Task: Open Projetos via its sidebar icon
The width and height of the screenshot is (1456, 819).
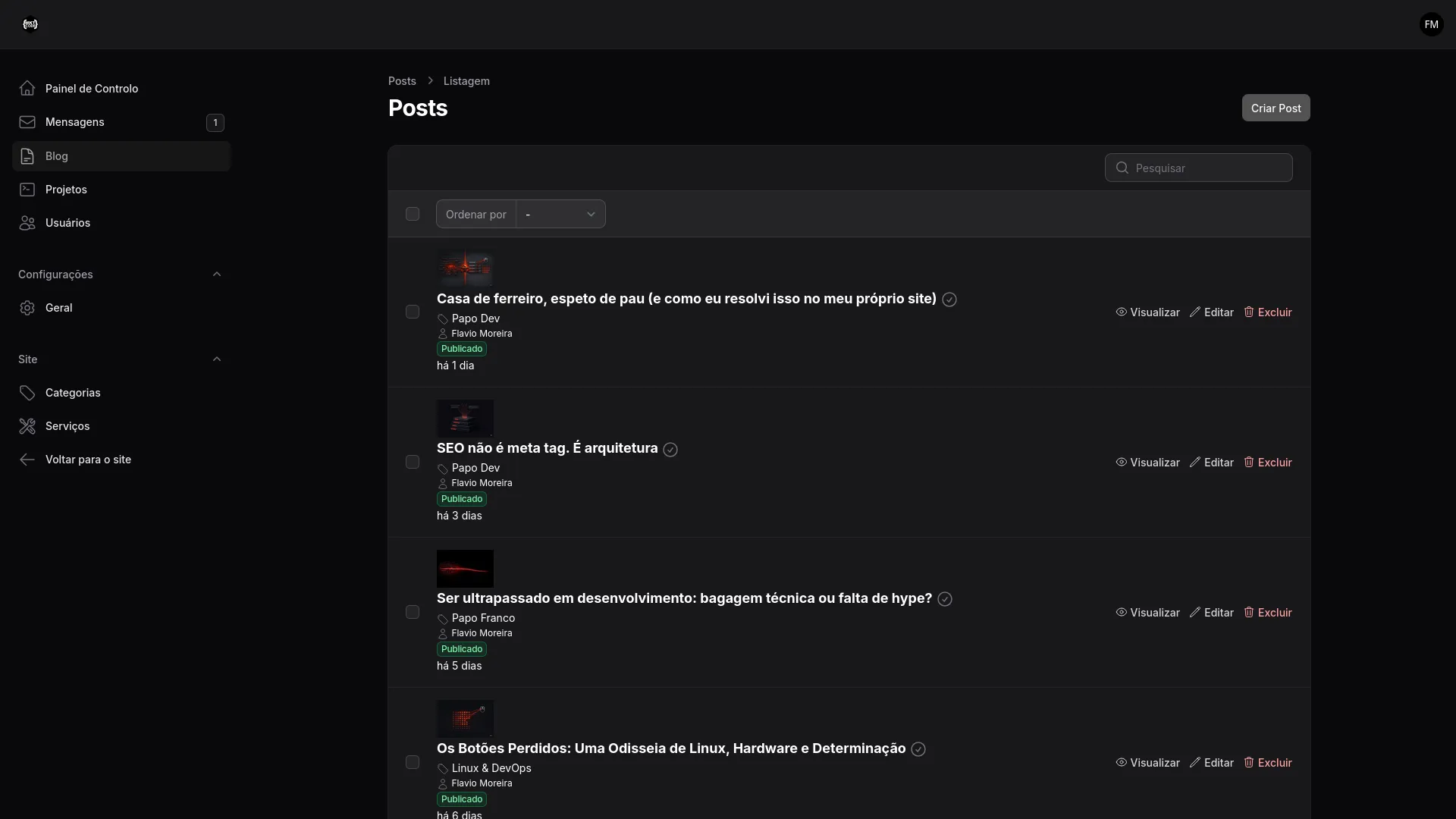Action: [x=27, y=189]
